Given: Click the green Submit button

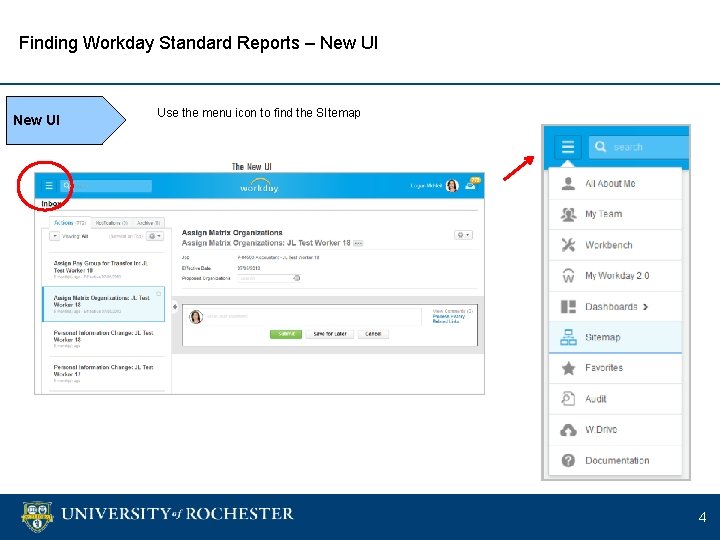Looking at the screenshot, I should (286, 334).
